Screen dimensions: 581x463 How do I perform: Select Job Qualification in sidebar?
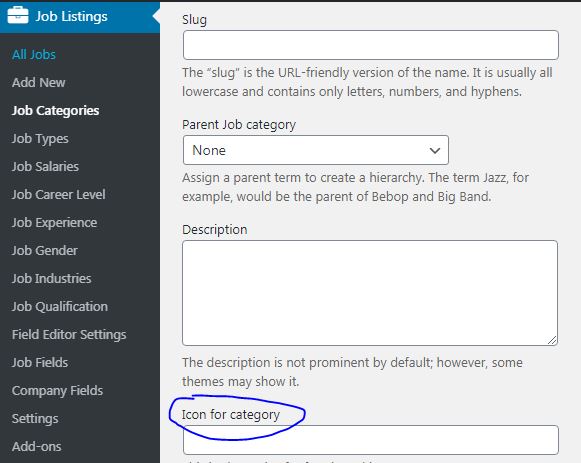click(60, 306)
